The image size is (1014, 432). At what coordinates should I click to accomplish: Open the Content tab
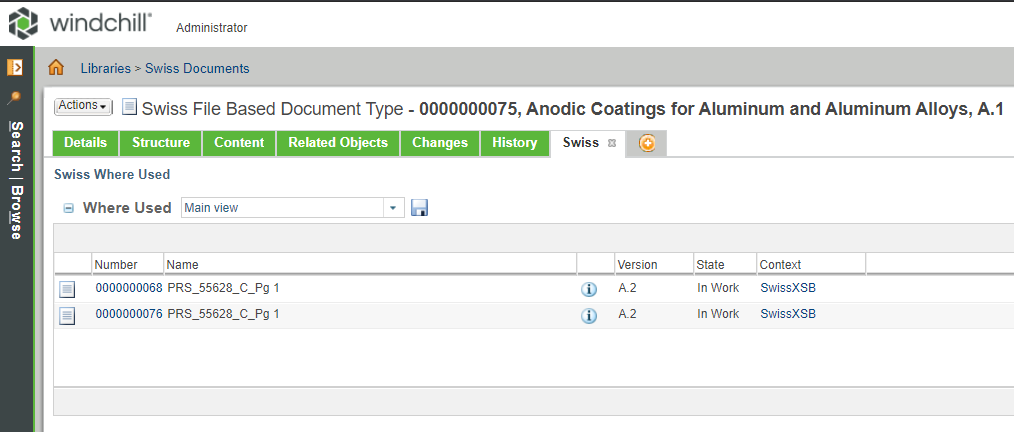[x=239, y=143]
